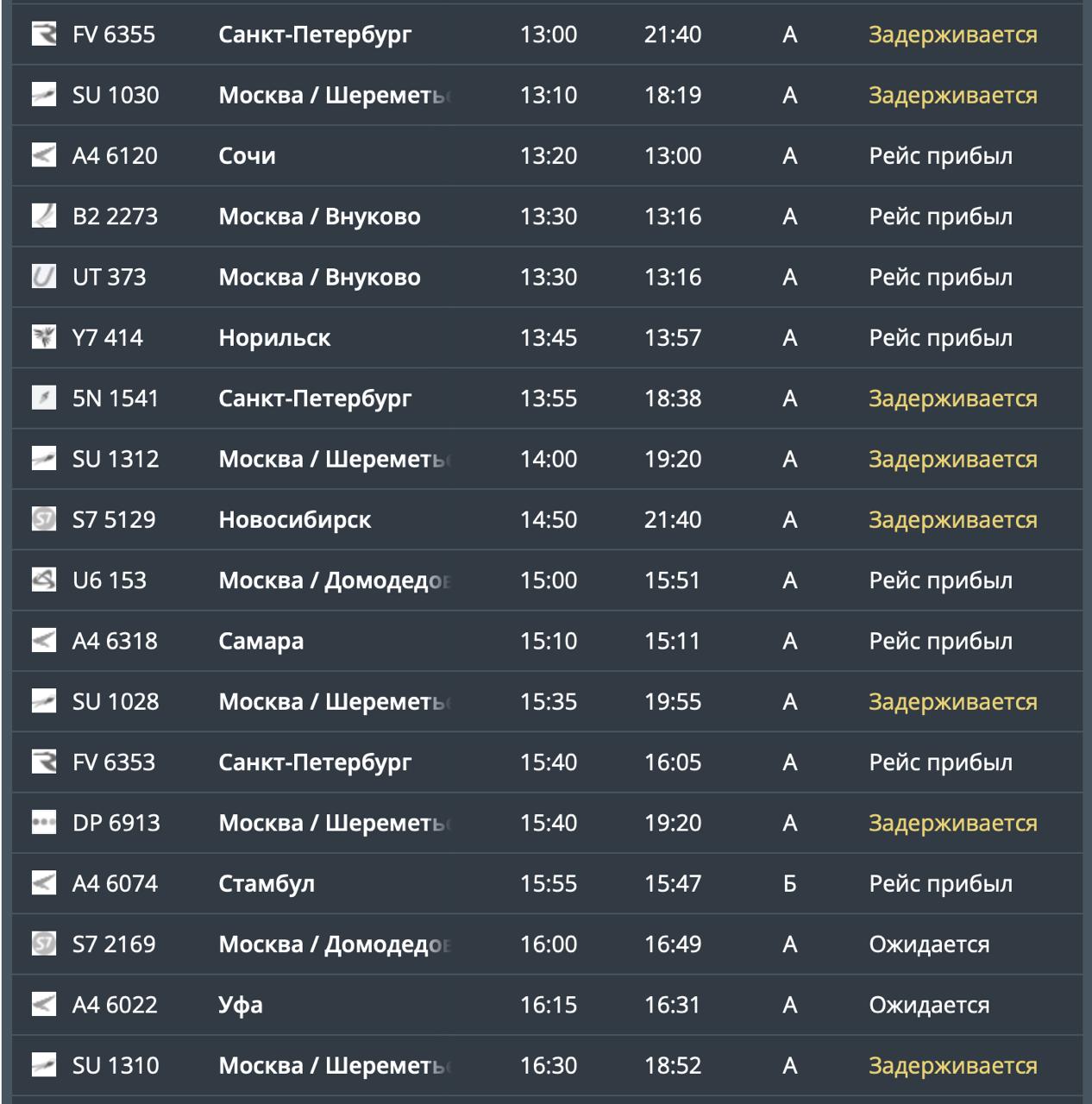This screenshot has width=1092, height=1104.
Task: Click the Azimuth airline icon for A4 6120
Action: (x=43, y=155)
